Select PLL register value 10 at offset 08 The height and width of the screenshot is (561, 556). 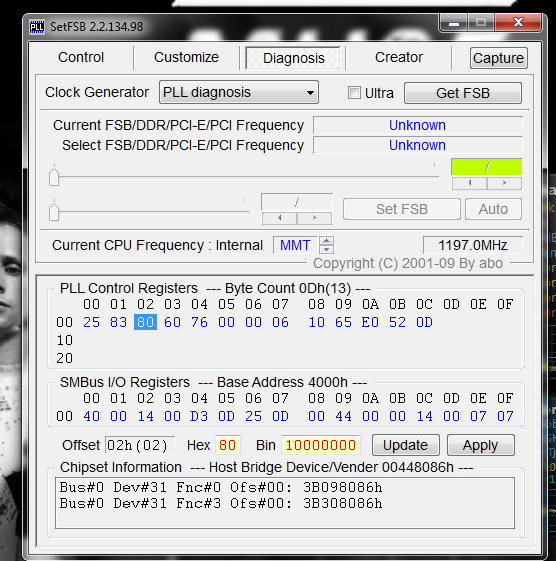click(317, 322)
